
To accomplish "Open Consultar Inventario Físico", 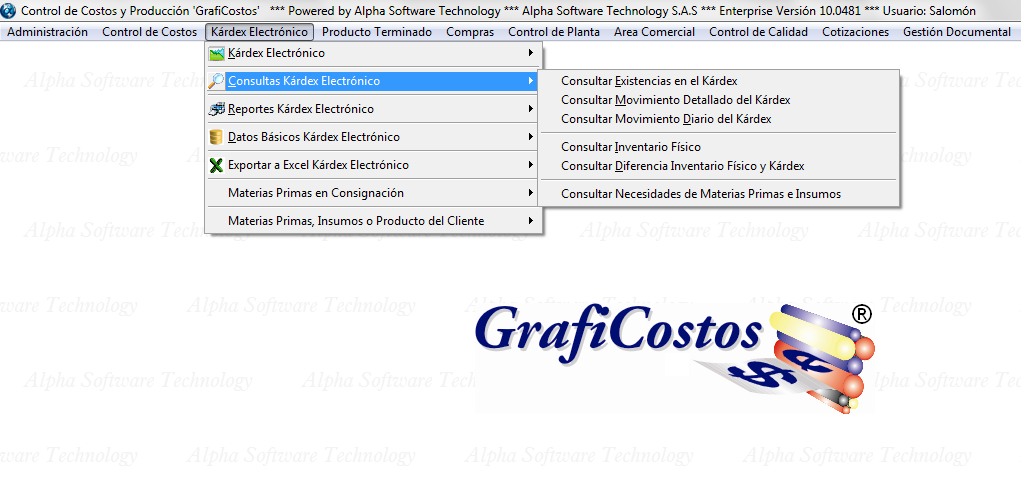I will pyautogui.click(x=631, y=147).
